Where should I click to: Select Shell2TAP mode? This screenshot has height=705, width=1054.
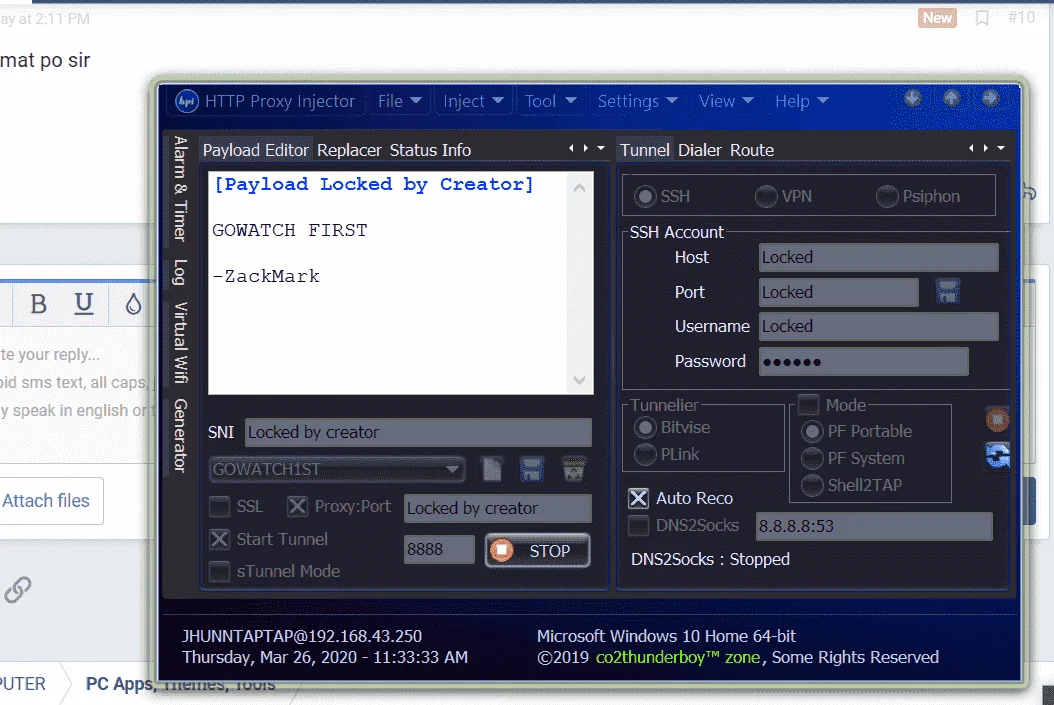tap(812, 485)
